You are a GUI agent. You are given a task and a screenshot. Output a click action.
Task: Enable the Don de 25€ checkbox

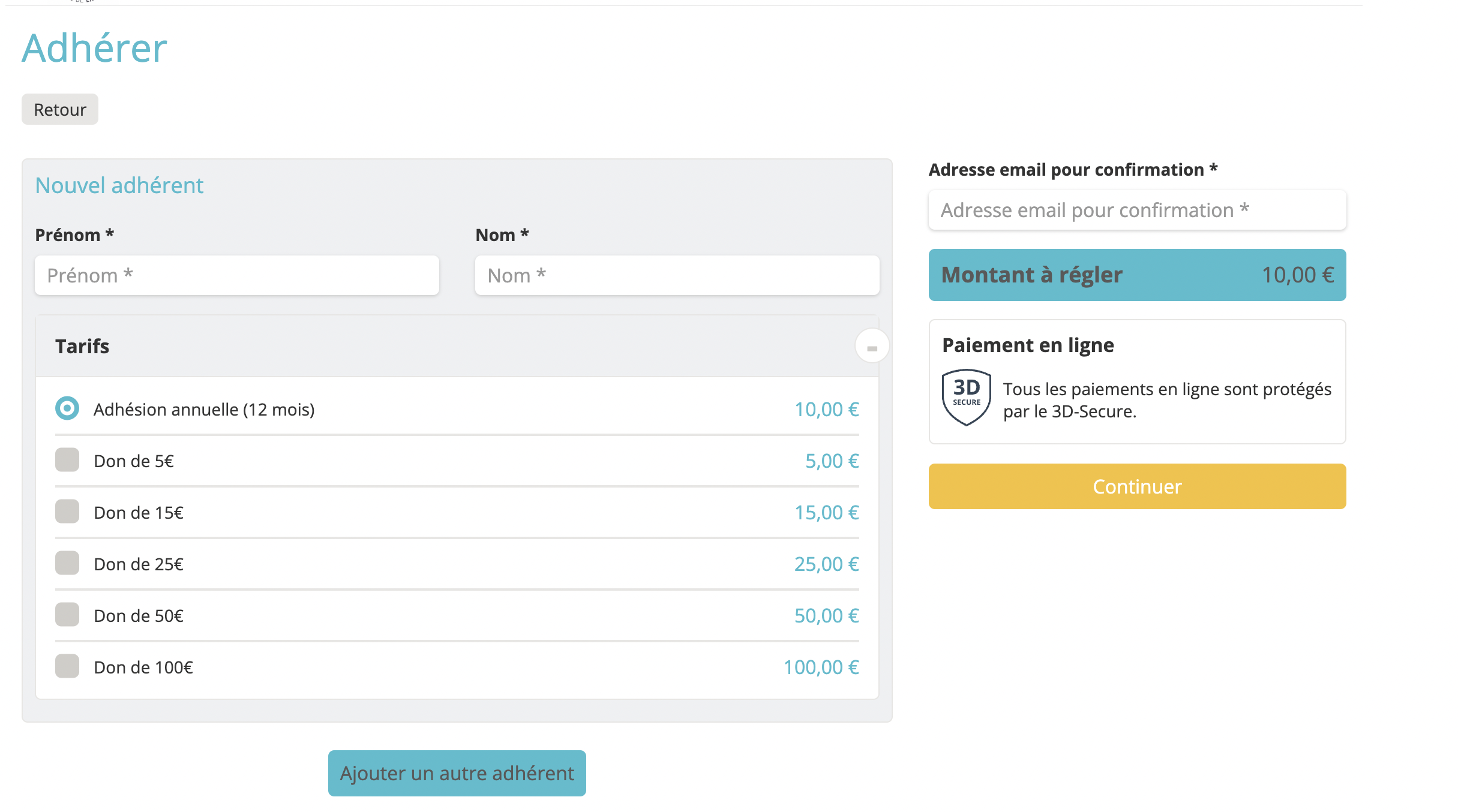tap(67, 563)
